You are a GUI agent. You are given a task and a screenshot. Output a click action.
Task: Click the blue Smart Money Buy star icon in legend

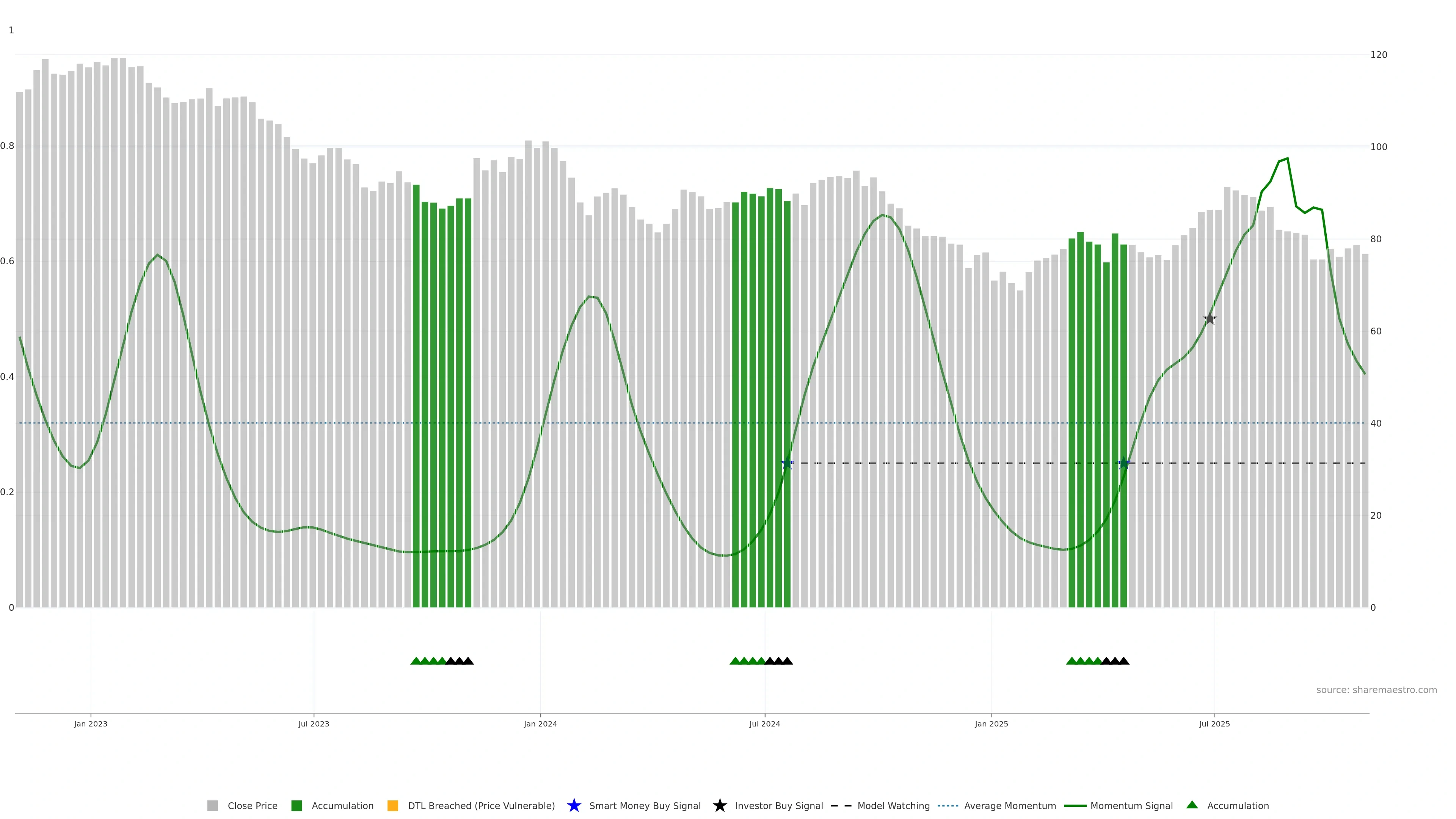574,805
